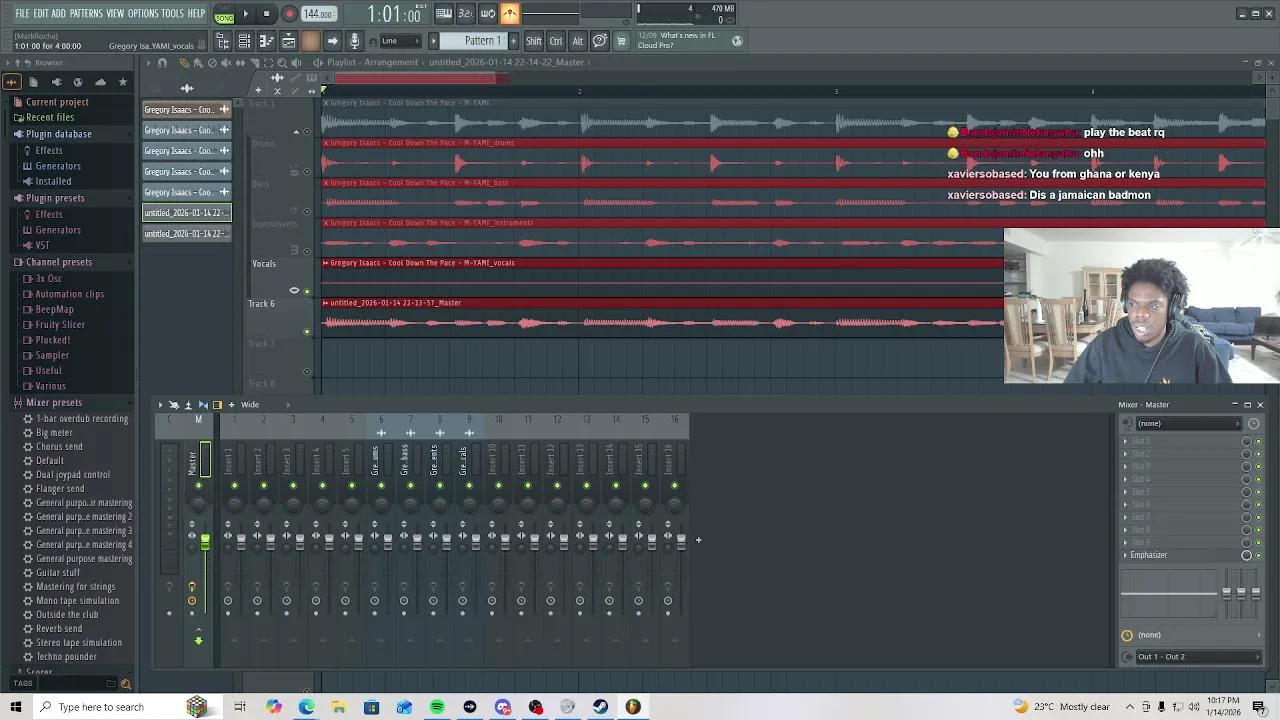Select the playlist mute tool icon
Viewport: 1280px width, 720px height.
point(226,62)
